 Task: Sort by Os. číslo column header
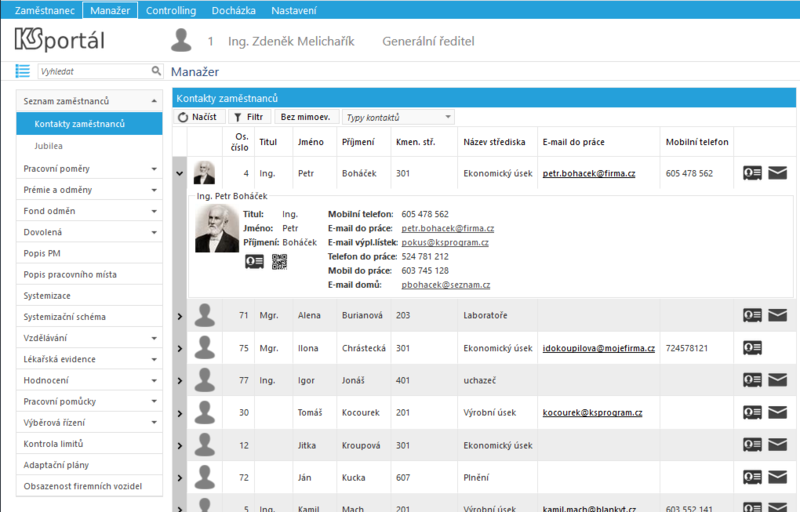239,142
